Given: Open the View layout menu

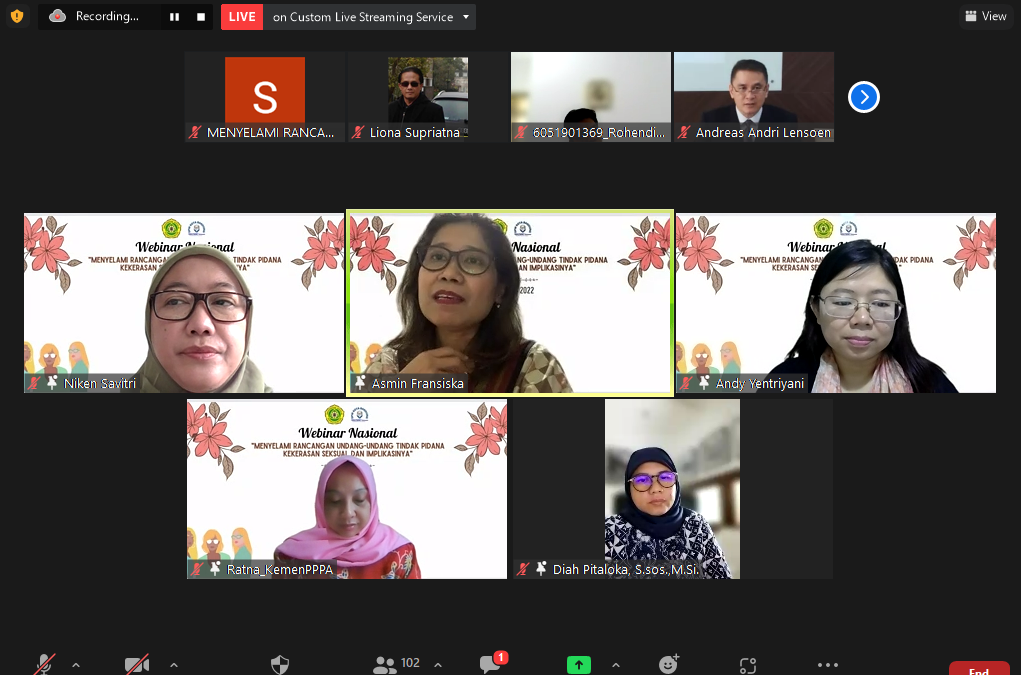Looking at the screenshot, I should click(x=984, y=16).
